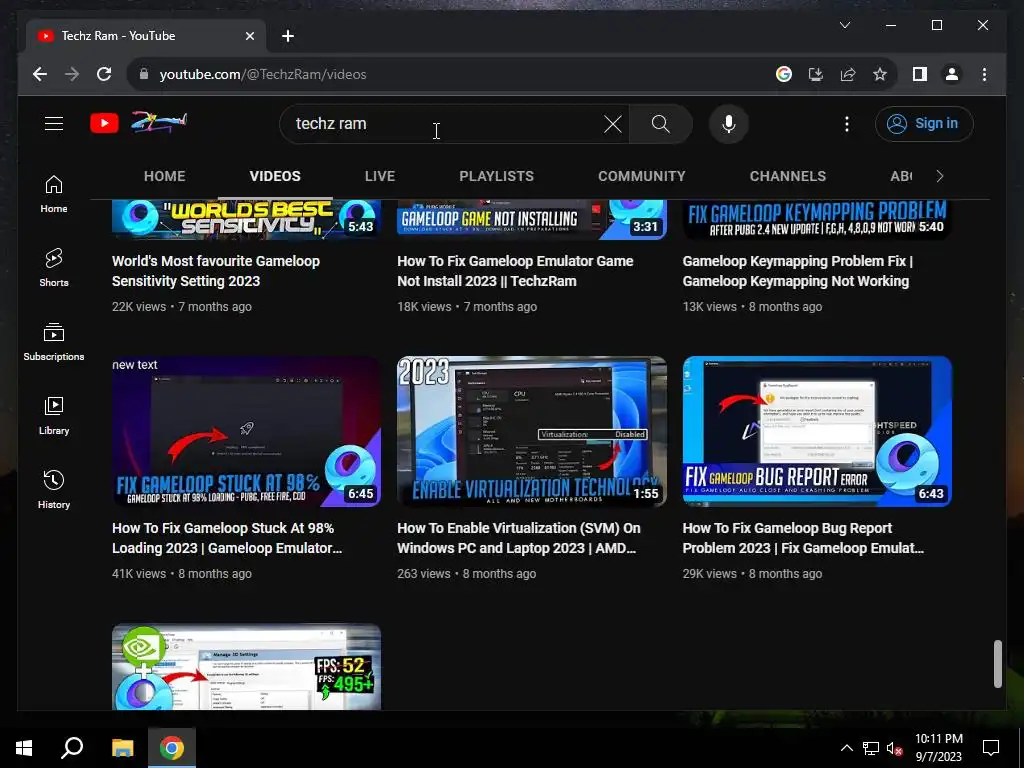This screenshot has width=1024, height=768.
Task: Open Enable Virtualization Technology thumbnail
Action: [x=532, y=431]
